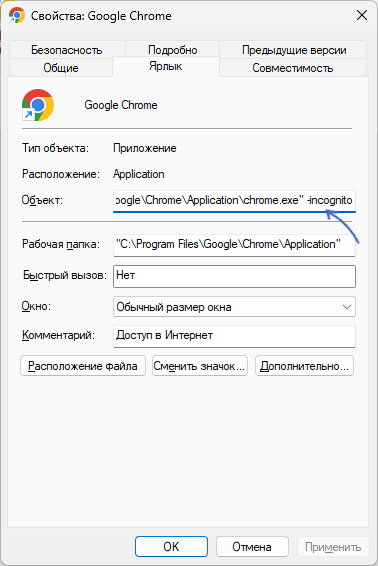
Task: Open the Дополнительно advanced settings
Action: pos(304,366)
